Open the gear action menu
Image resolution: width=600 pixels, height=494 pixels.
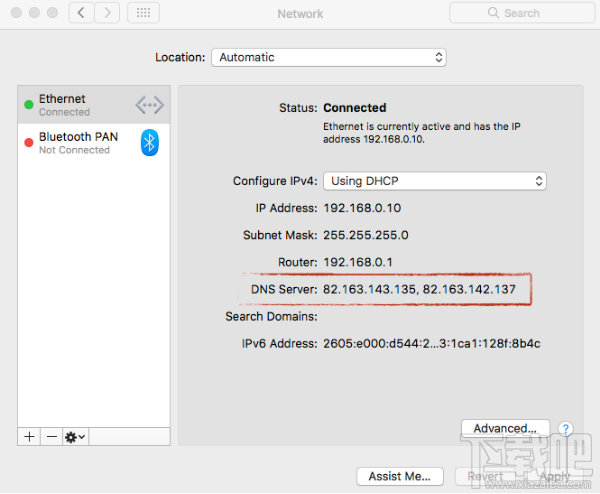tap(75, 437)
